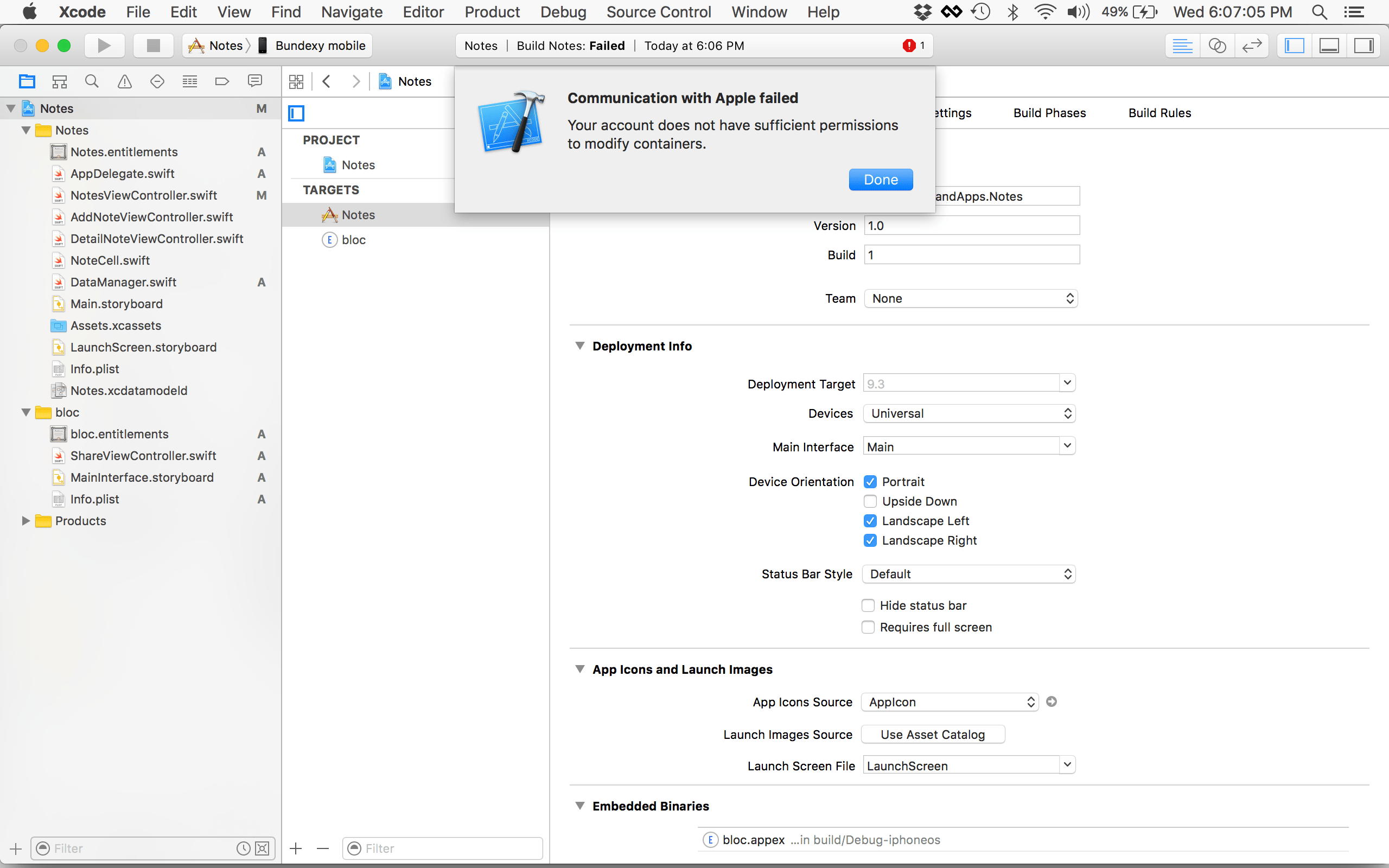
Task: Show the bottom Debug area icon
Action: click(1329, 46)
